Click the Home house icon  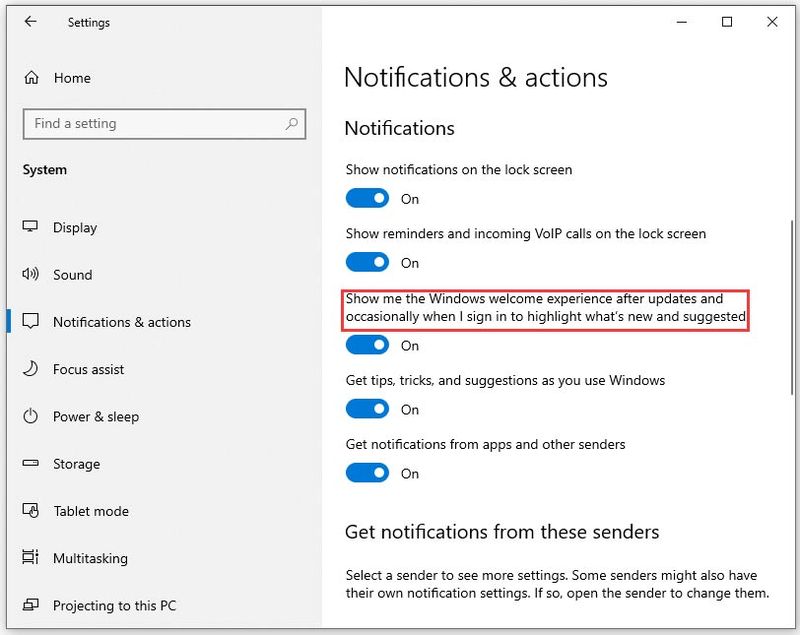click(32, 78)
